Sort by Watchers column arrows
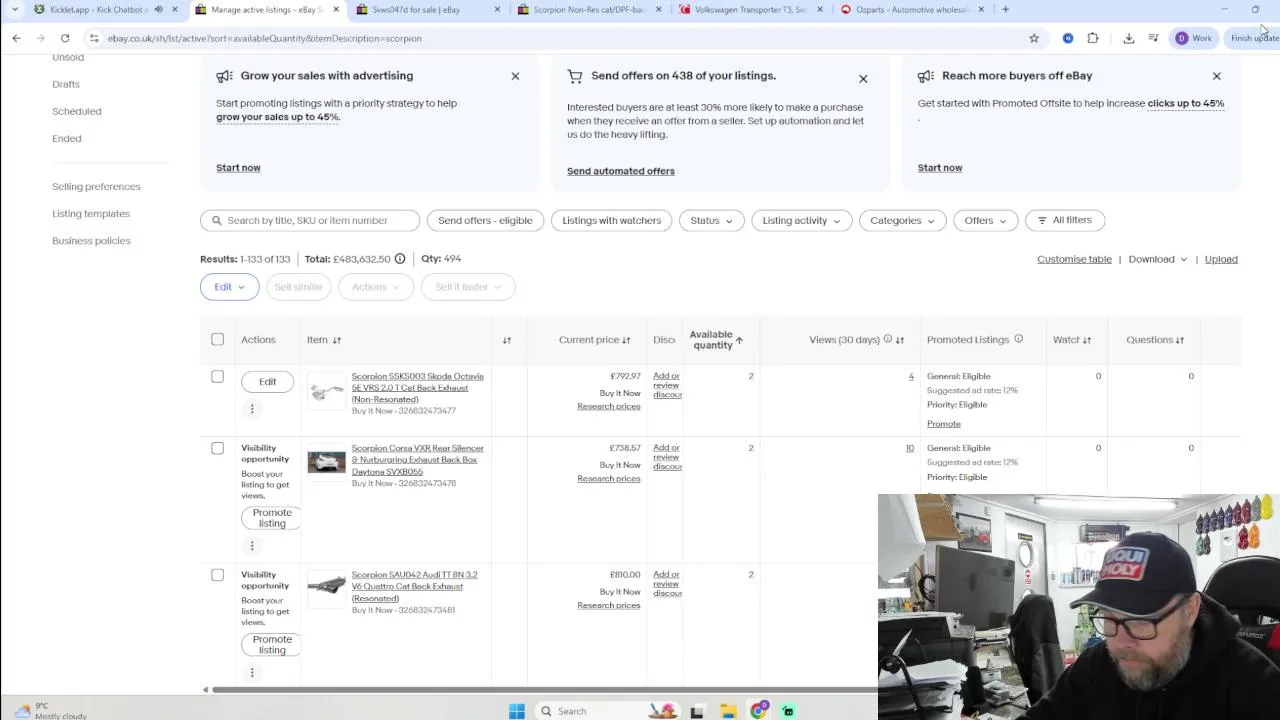This screenshot has height=720, width=1280. [1087, 340]
